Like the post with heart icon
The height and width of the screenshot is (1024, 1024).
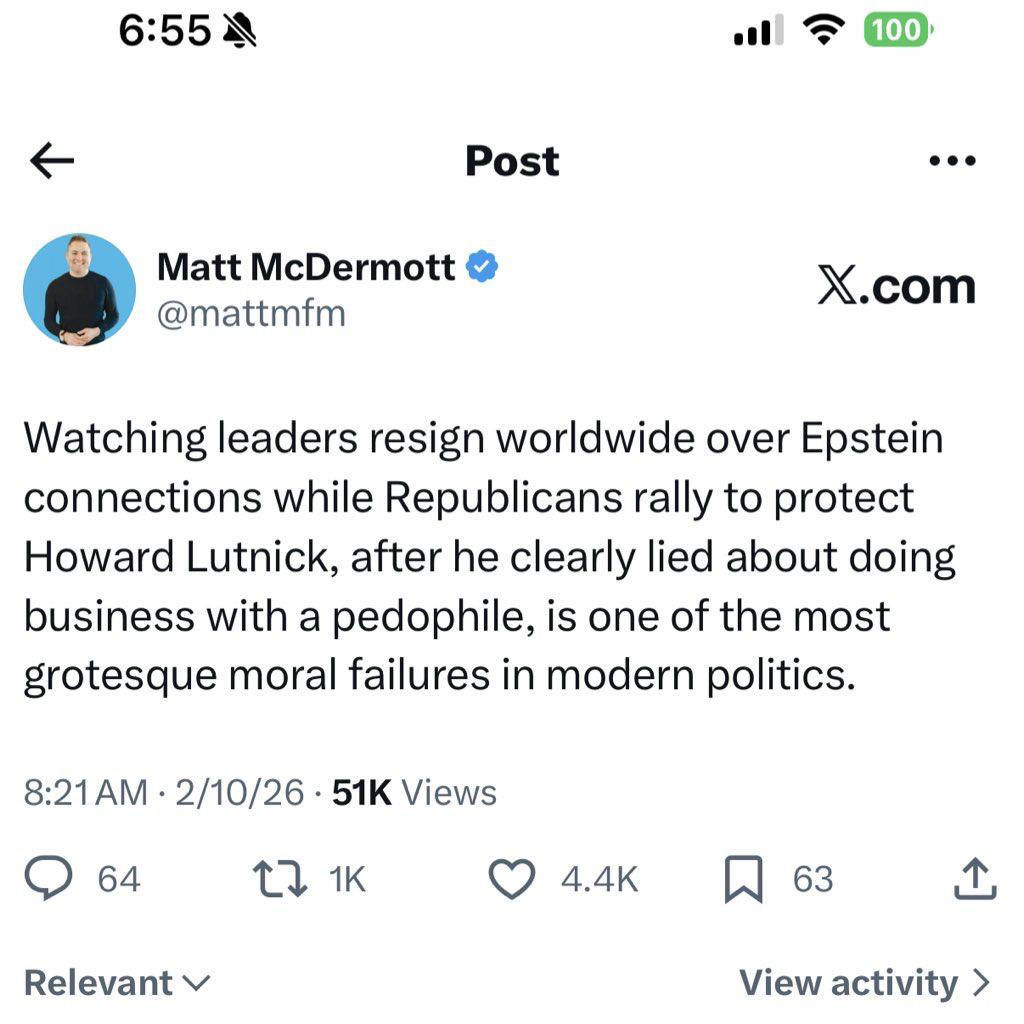(513, 879)
